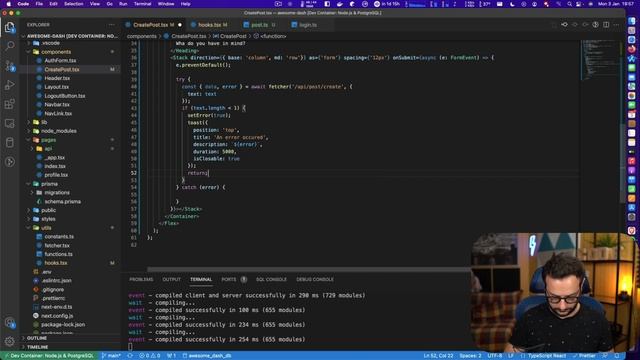This screenshot has width=640, height=360.
Task: Open the Search view in activity bar
Action: 10,46
